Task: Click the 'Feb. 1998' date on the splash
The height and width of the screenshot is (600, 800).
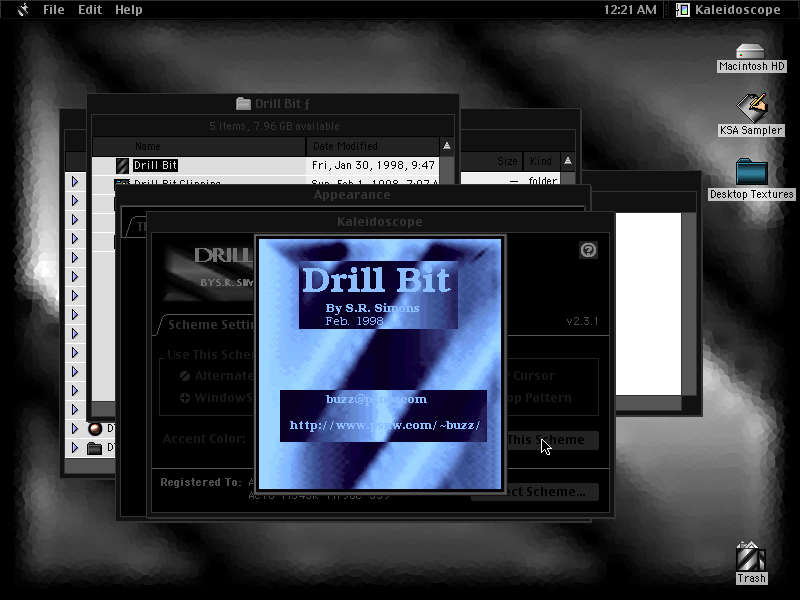Action: [x=354, y=321]
